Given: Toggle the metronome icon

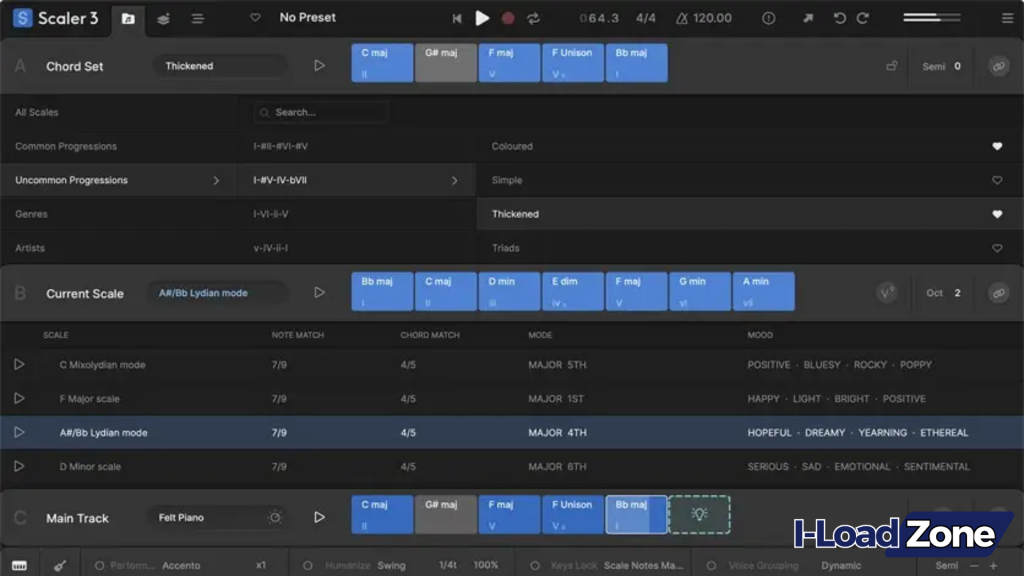Looking at the screenshot, I should click(682, 18).
